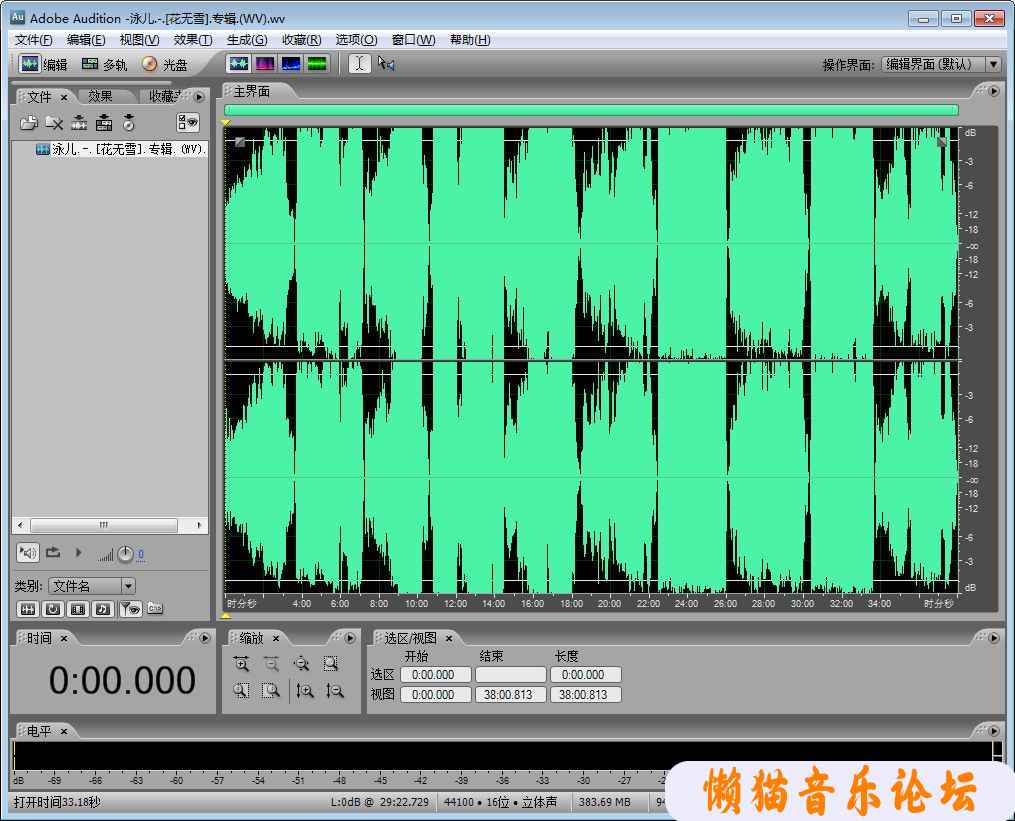Open the 视图(V) menu
Image resolution: width=1015 pixels, height=821 pixels.
139,40
